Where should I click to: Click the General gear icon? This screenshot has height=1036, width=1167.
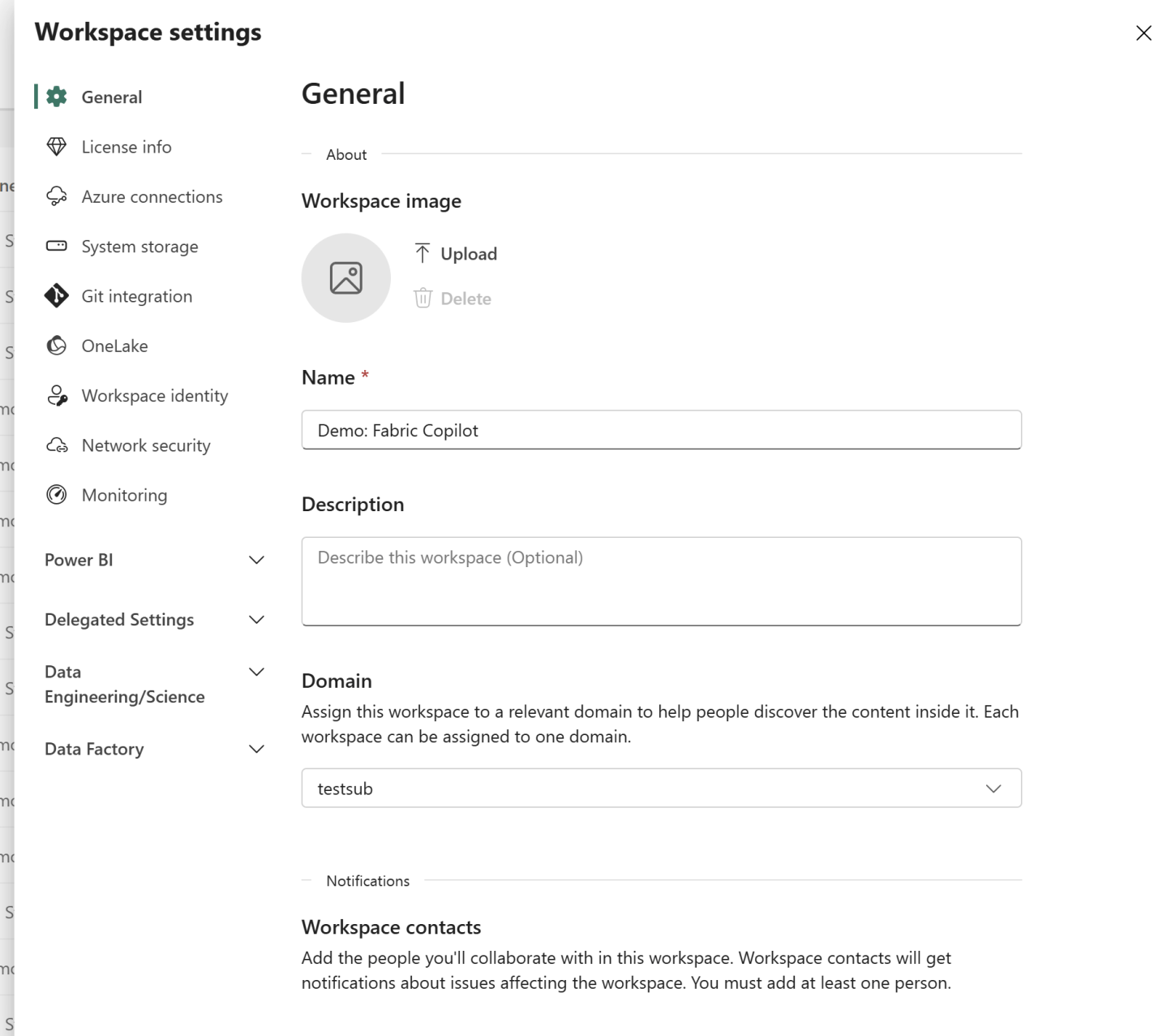[57, 97]
